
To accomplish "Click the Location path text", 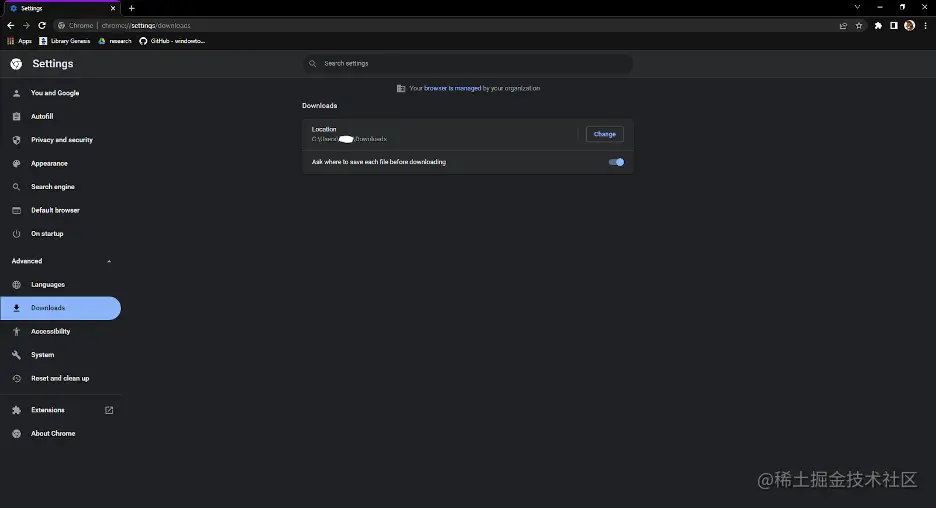I will pos(349,139).
